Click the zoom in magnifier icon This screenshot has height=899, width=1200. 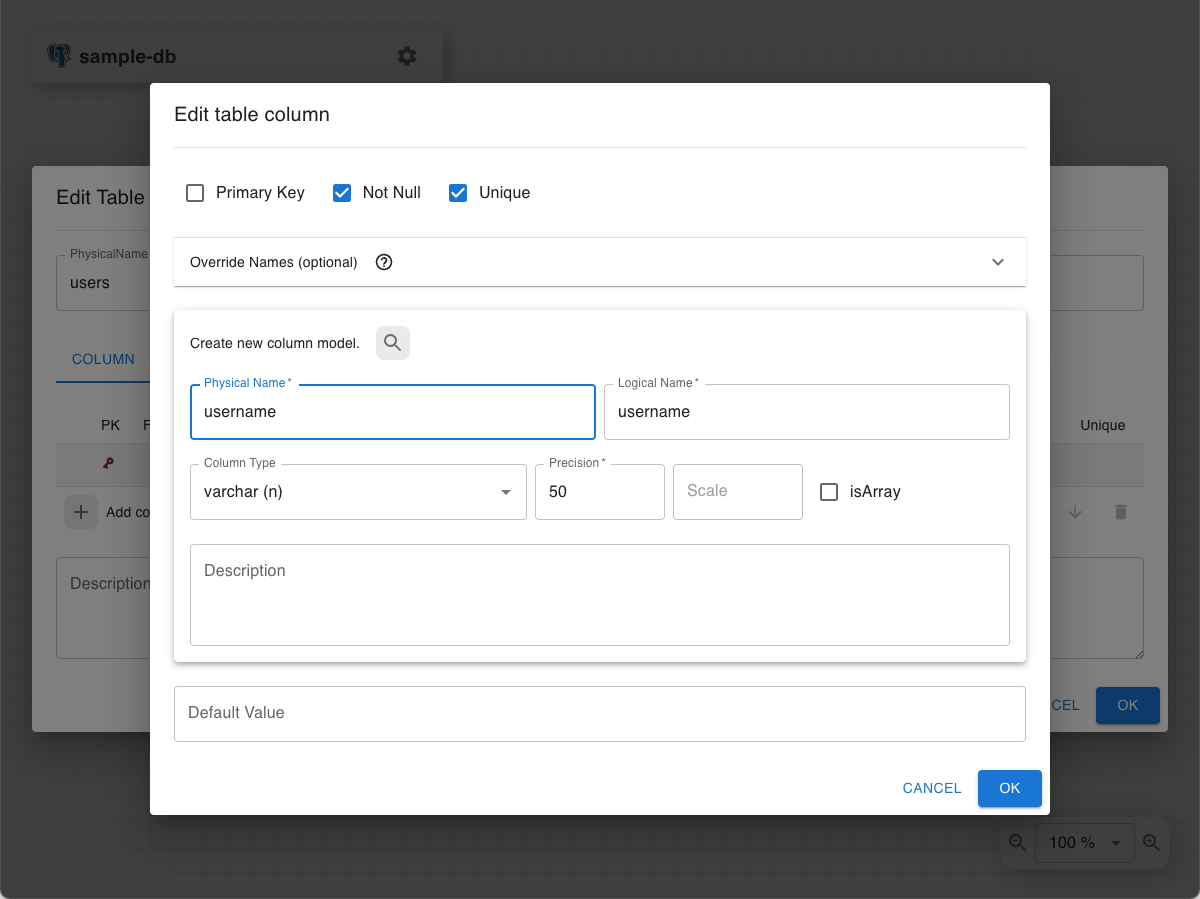click(x=1152, y=842)
